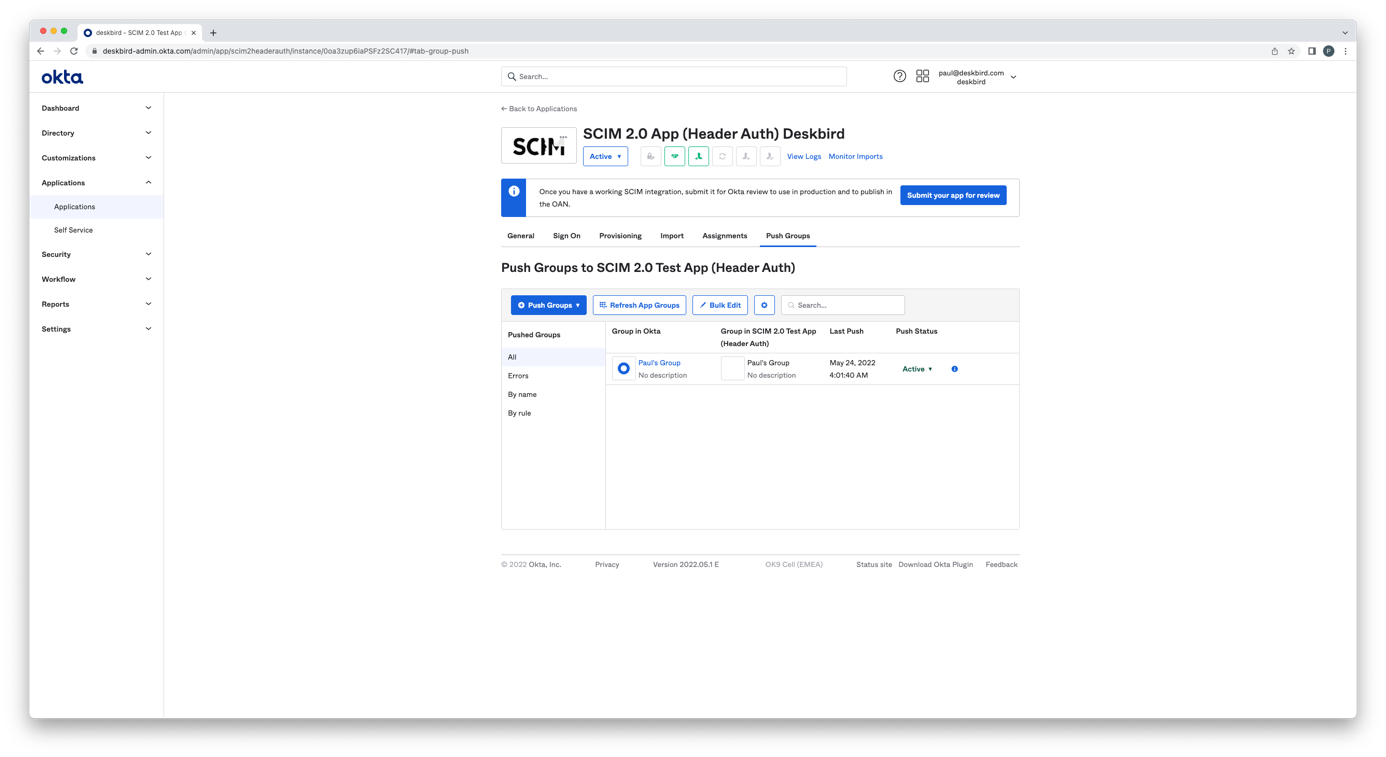Open the apps grid icon in header
This screenshot has width=1386, height=757.
point(922,76)
